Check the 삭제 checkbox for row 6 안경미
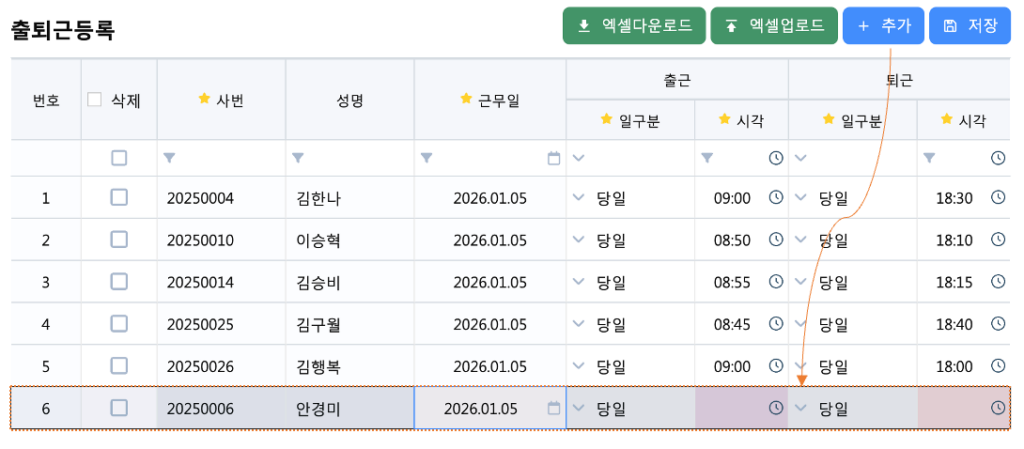 119,408
